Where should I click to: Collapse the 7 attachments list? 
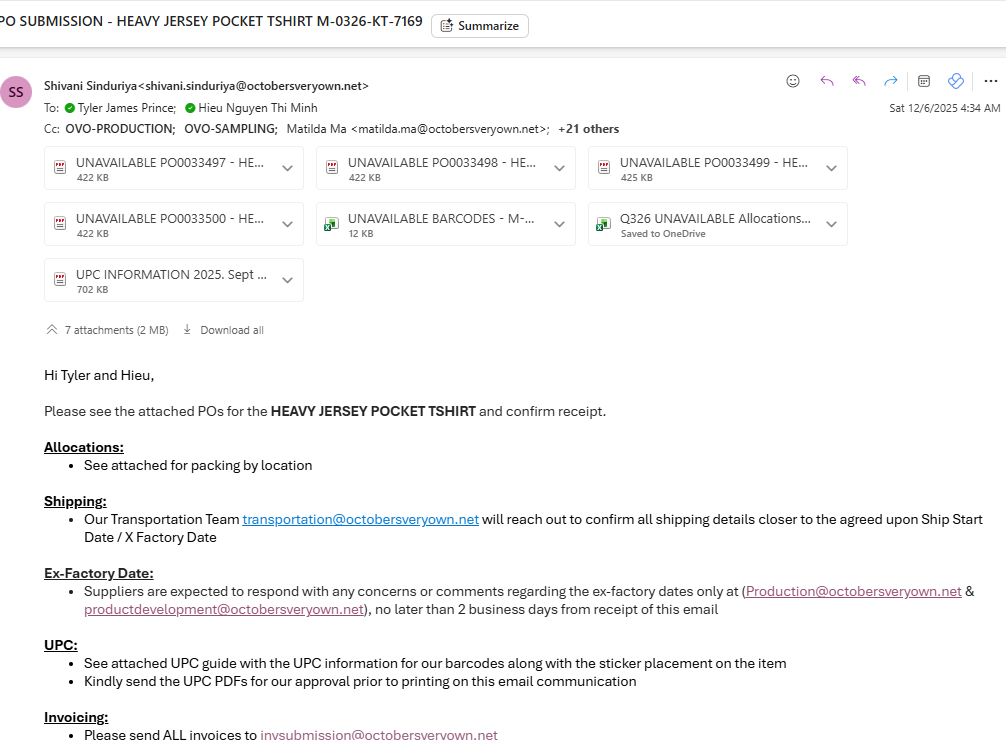point(52,330)
